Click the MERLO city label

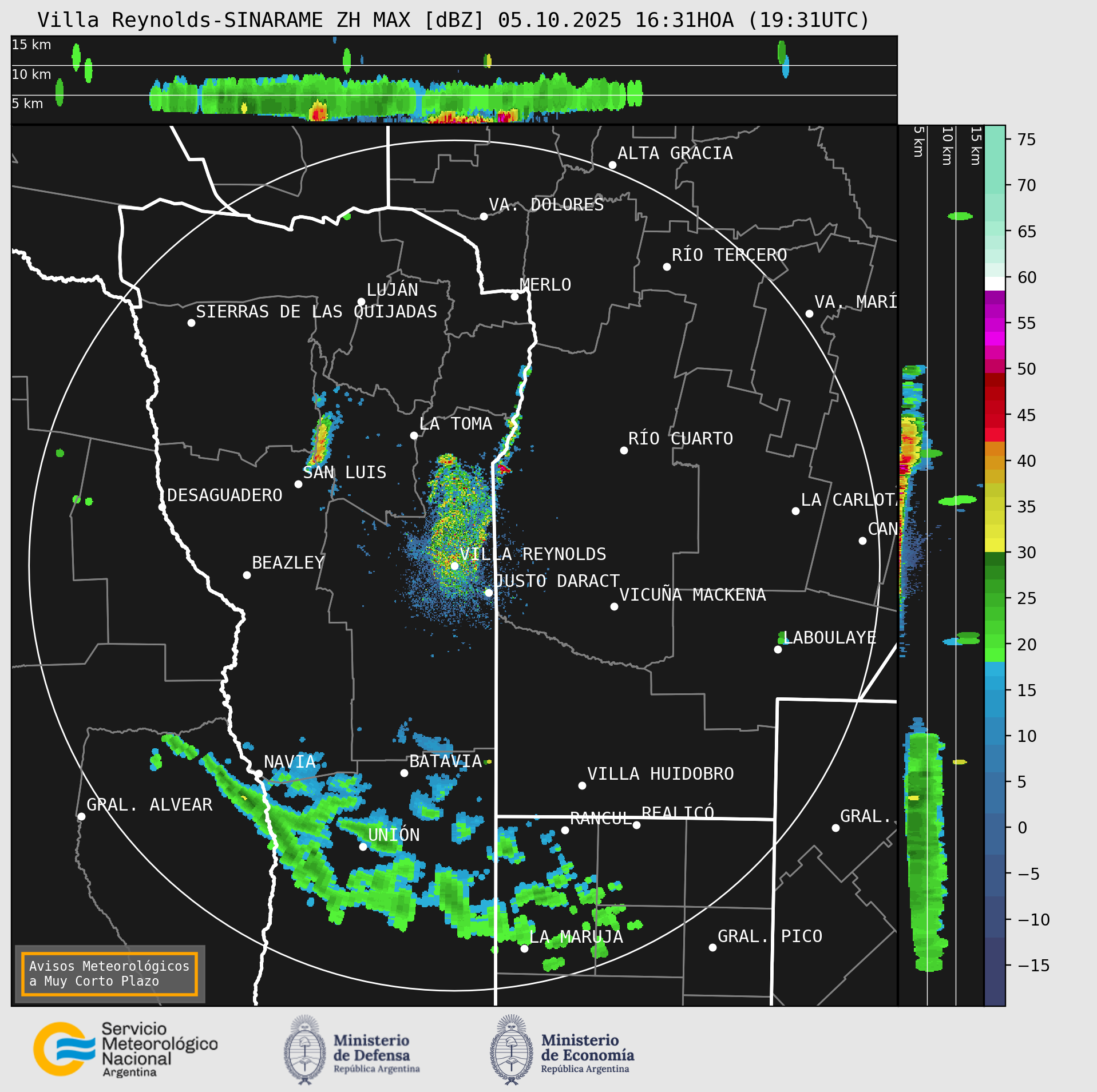tap(545, 285)
